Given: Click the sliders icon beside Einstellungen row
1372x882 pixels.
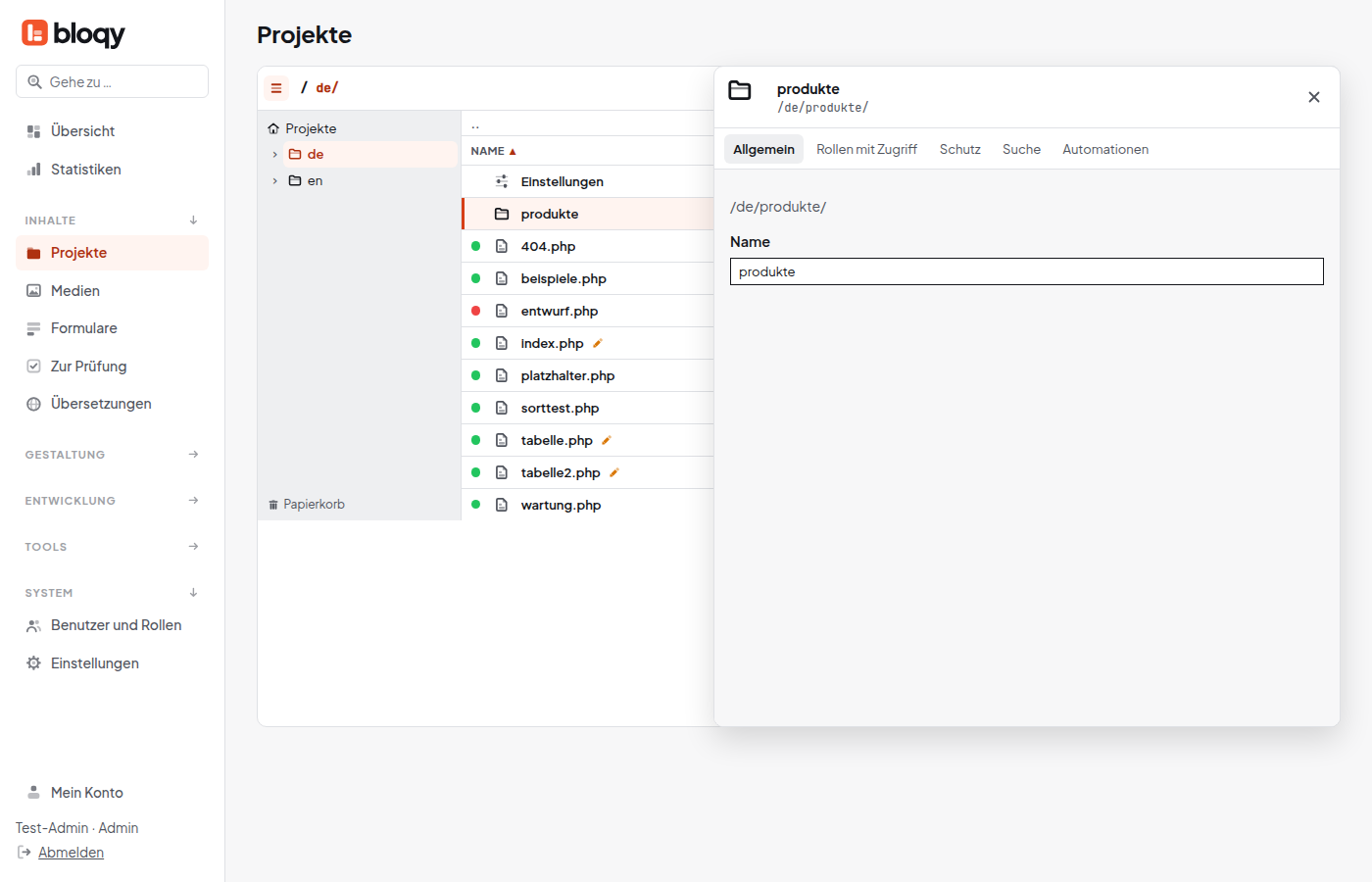Looking at the screenshot, I should tap(502, 181).
